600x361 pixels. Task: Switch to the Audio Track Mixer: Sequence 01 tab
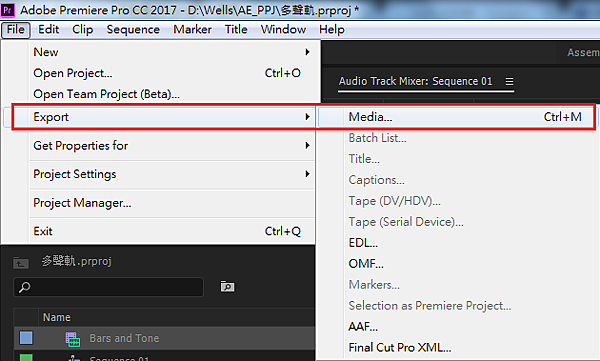[416, 81]
